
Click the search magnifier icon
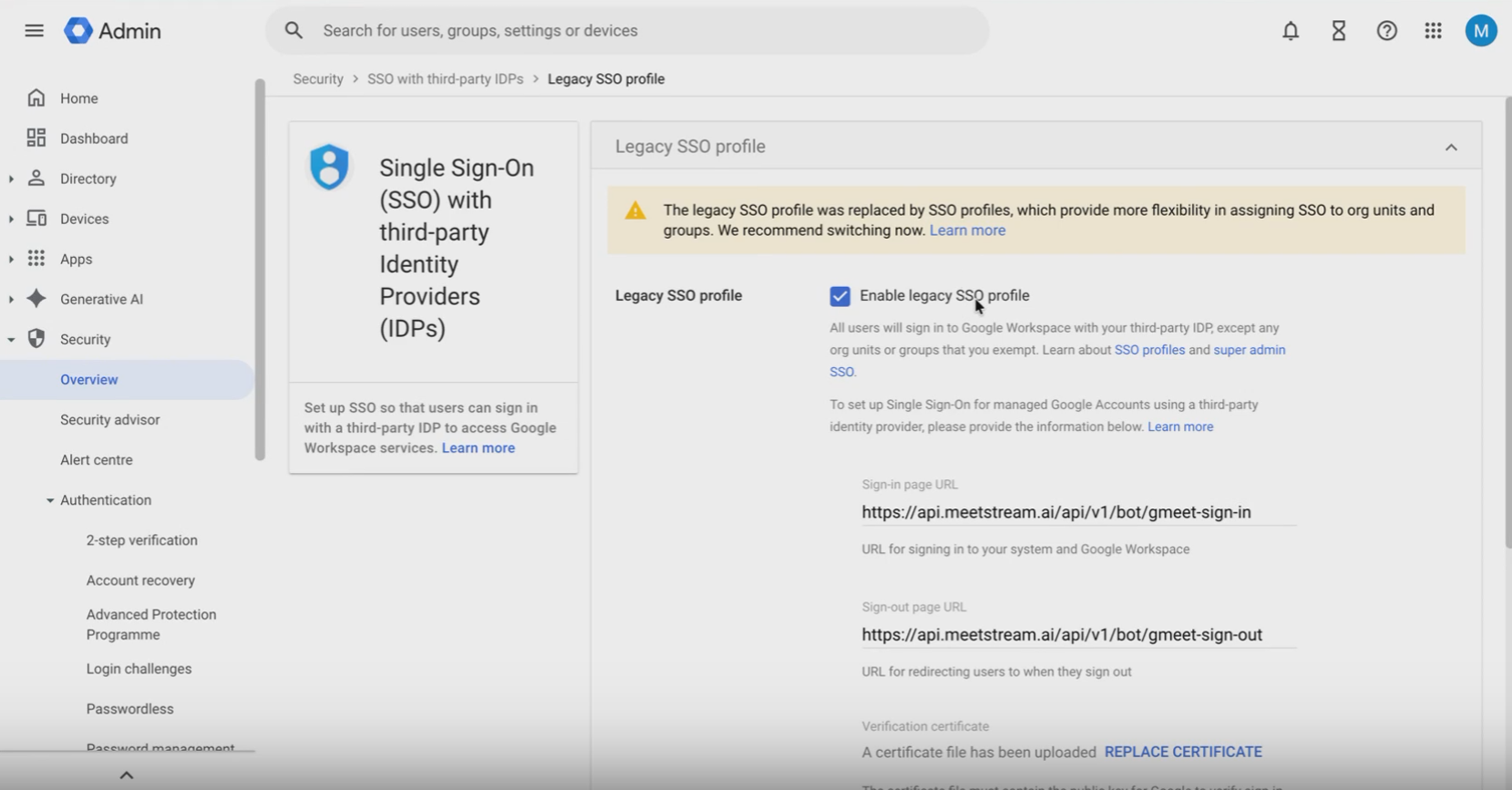tap(293, 30)
